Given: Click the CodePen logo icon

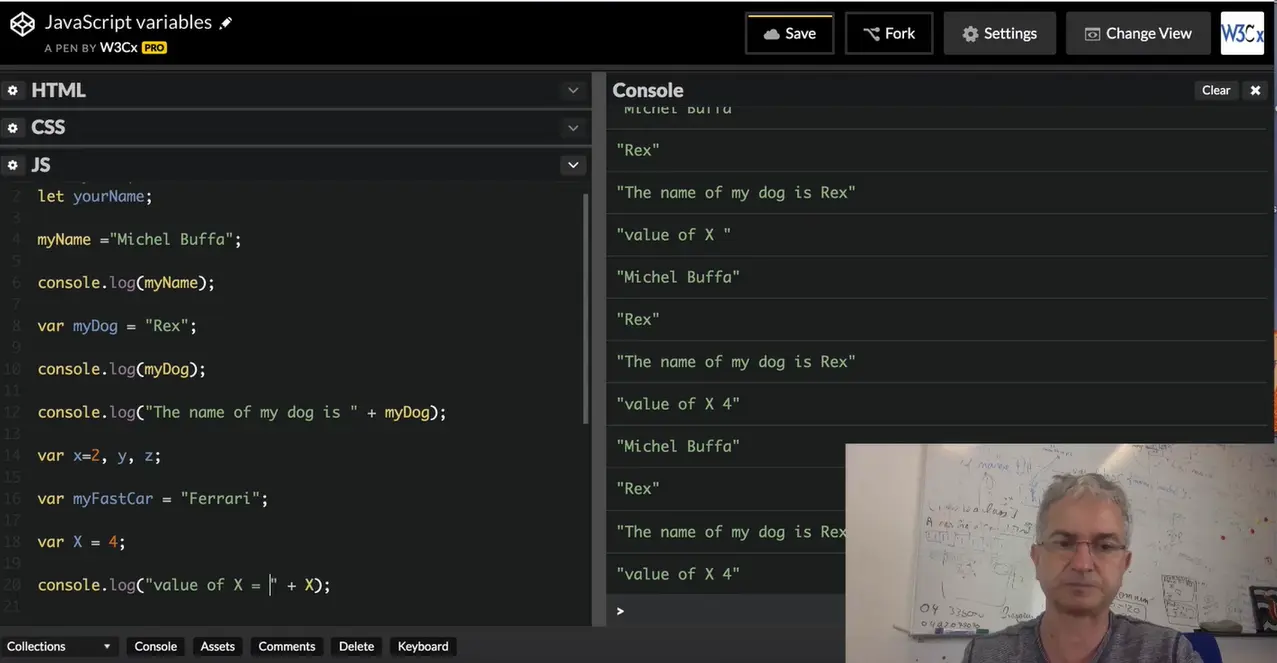Looking at the screenshot, I should [x=22, y=24].
